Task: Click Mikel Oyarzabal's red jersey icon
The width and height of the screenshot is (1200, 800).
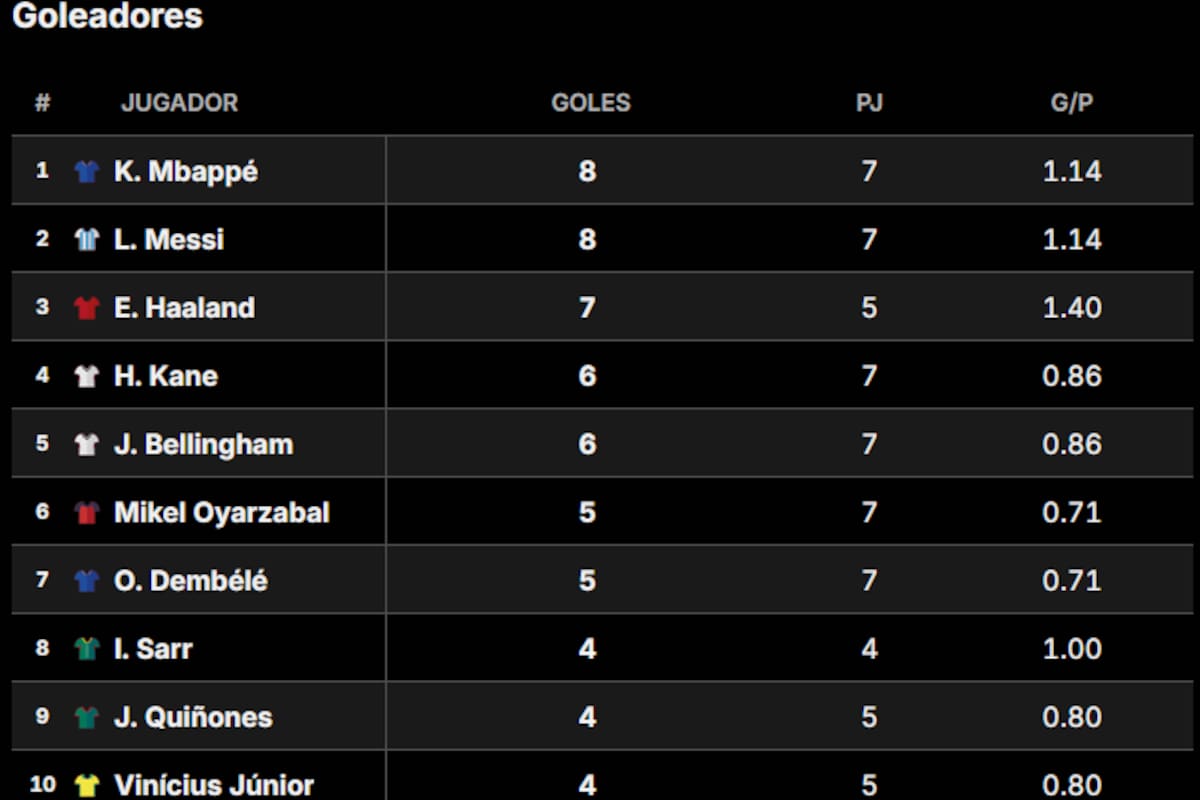Action: [x=87, y=513]
